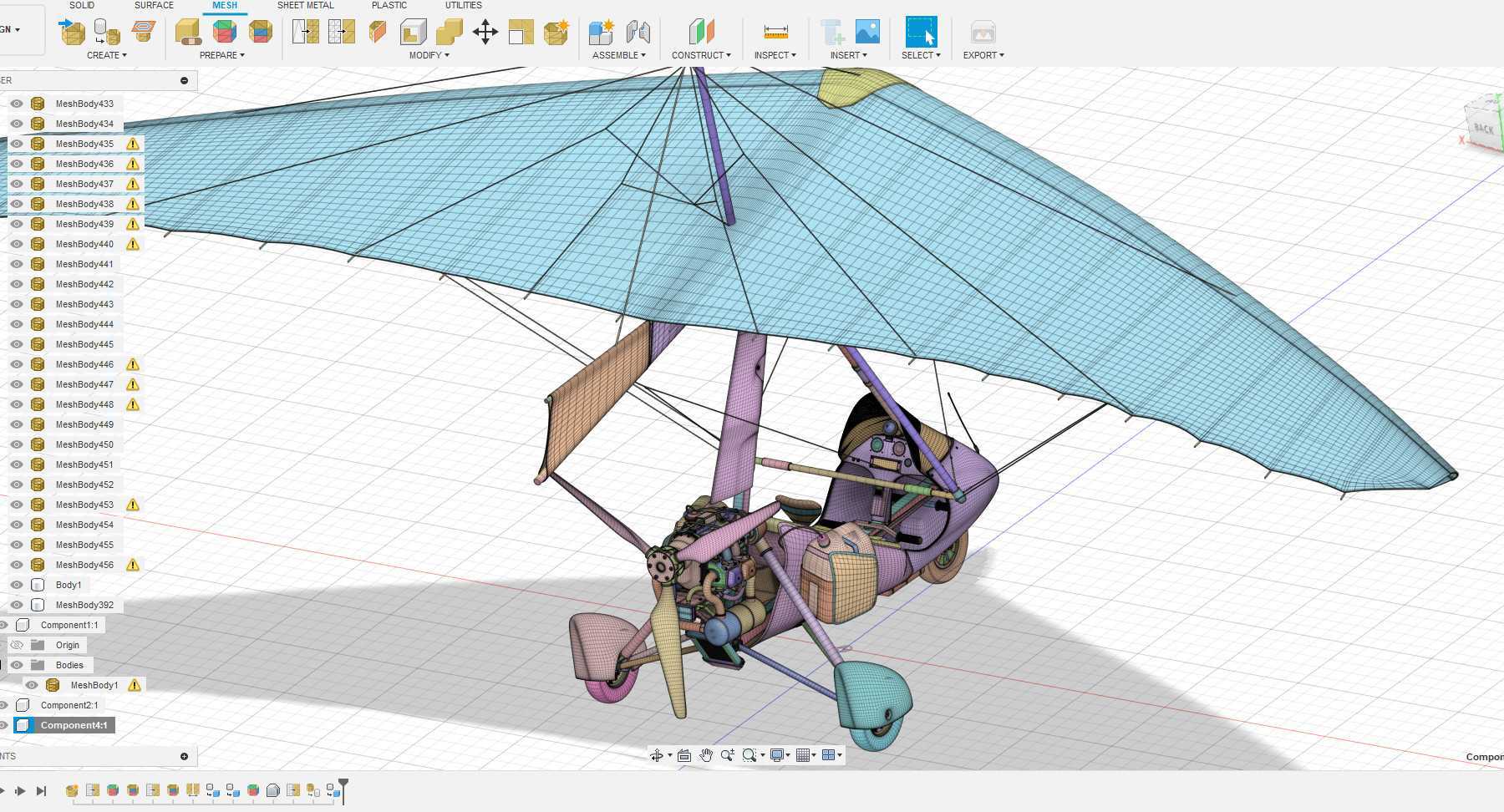Click the Plane Cut tool icon
The height and width of the screenshot is (812, 1504).
pyautogui.click(x=378, y=32)
